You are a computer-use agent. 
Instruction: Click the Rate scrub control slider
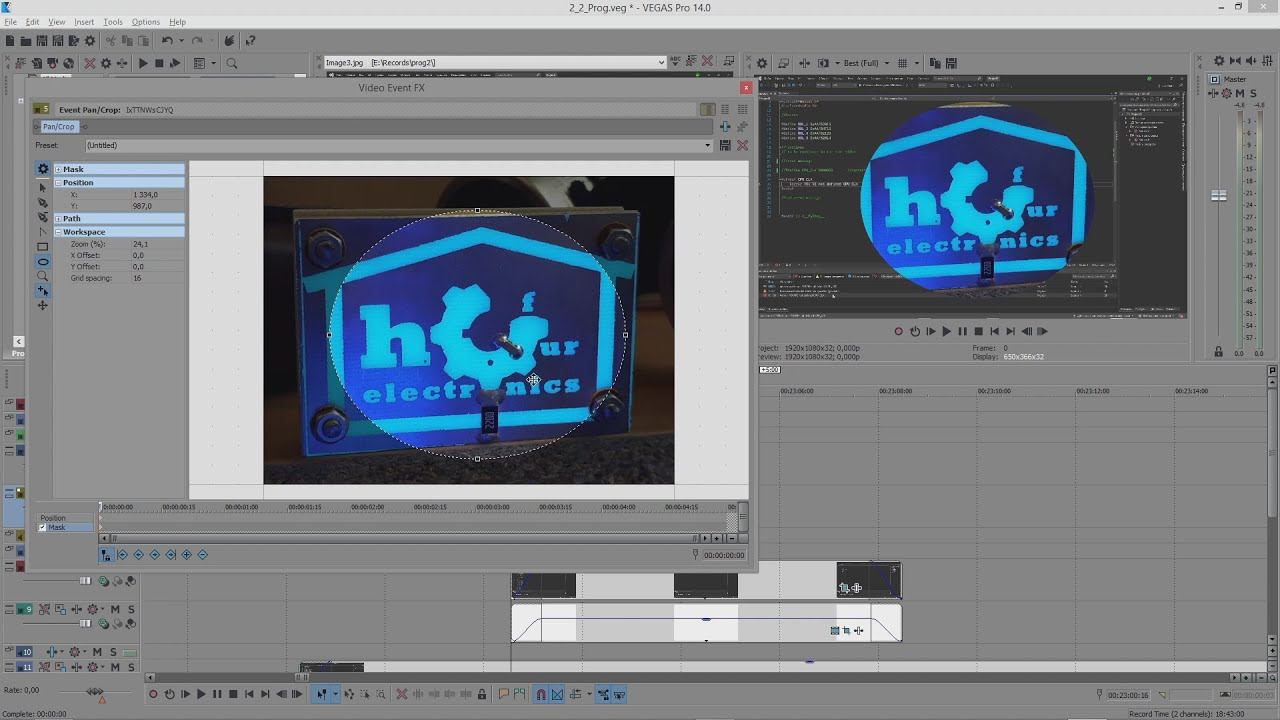[96, 692]
